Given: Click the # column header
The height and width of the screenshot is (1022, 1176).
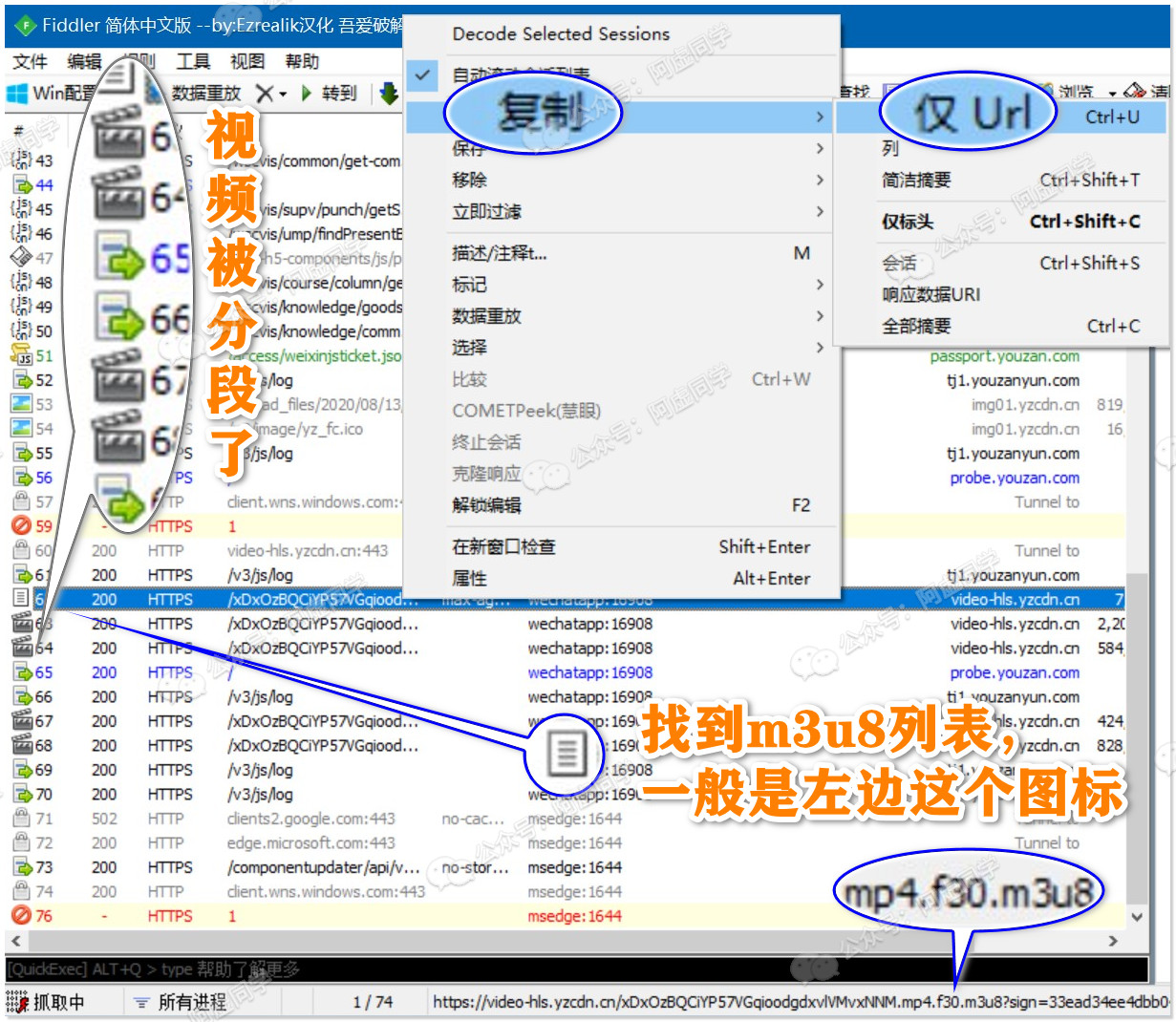Looking at the screenshot, I should pyautogui.click(x=19, y=130).
